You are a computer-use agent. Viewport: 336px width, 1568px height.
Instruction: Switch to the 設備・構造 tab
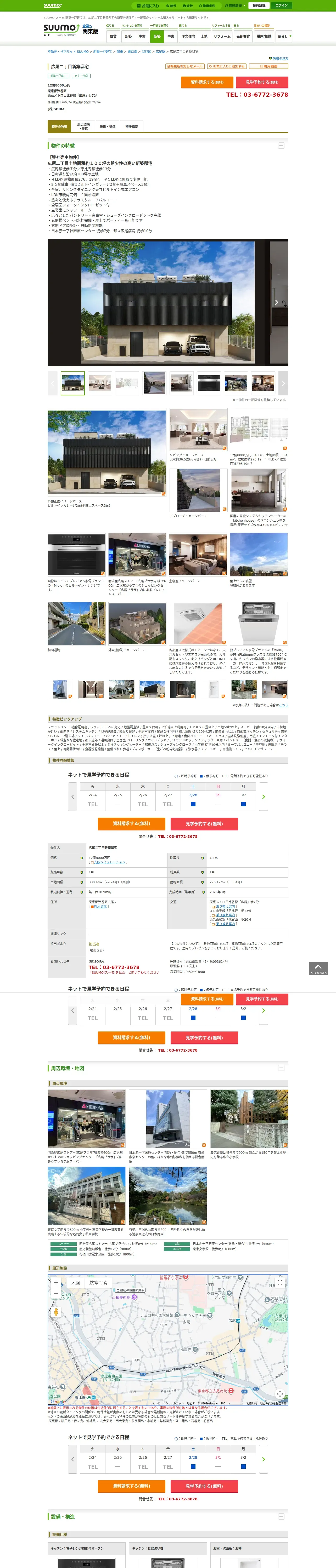[x=107, y=126]
